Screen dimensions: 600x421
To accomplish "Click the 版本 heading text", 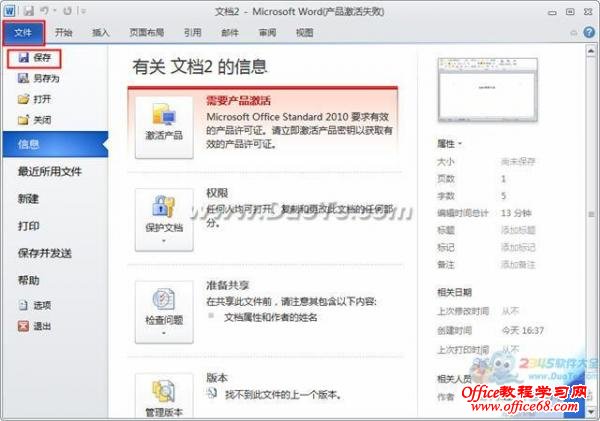I will point(217,378).
